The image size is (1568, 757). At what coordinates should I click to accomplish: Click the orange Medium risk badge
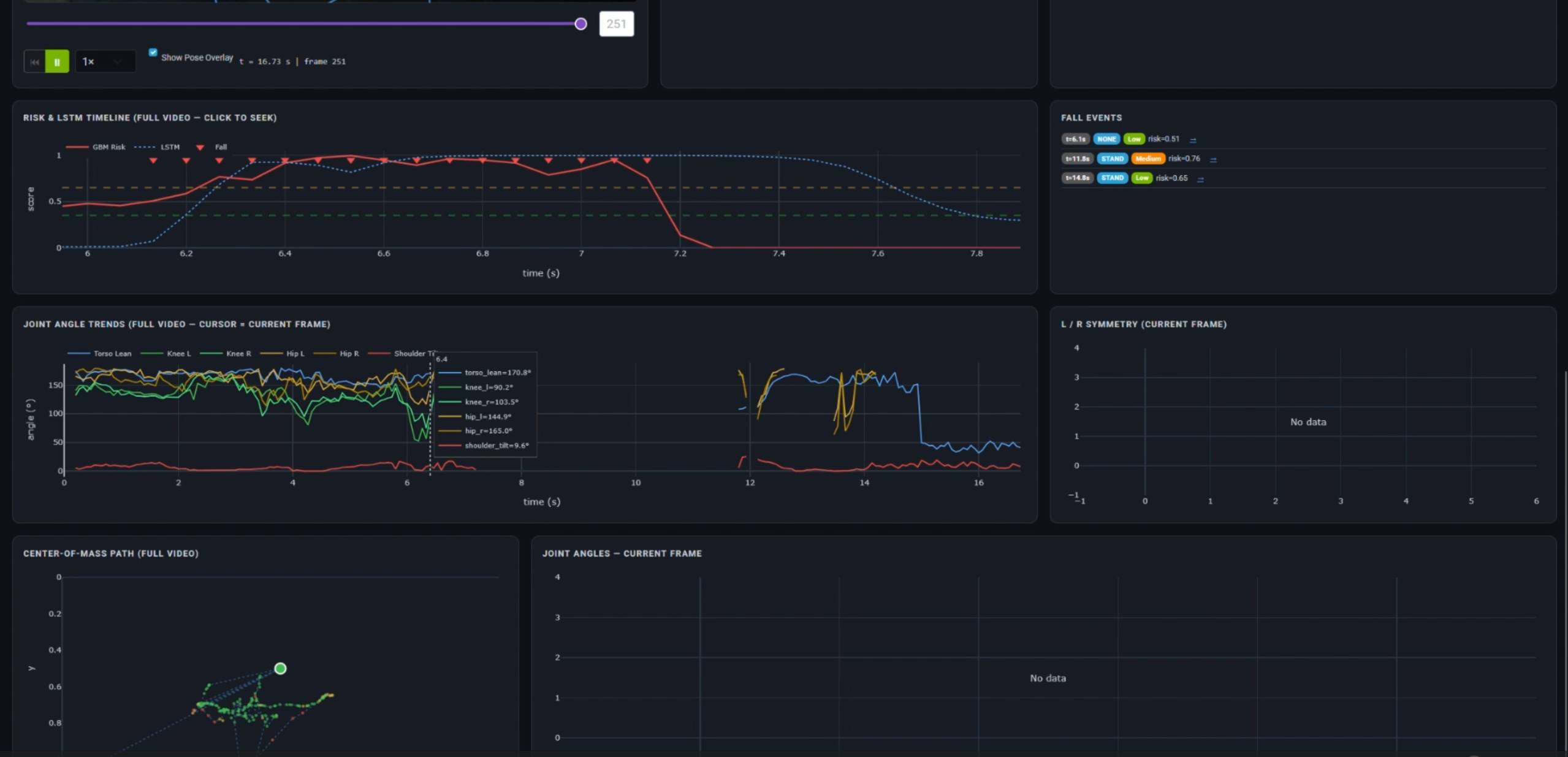pyautogui.click(x=1147, y=159)
